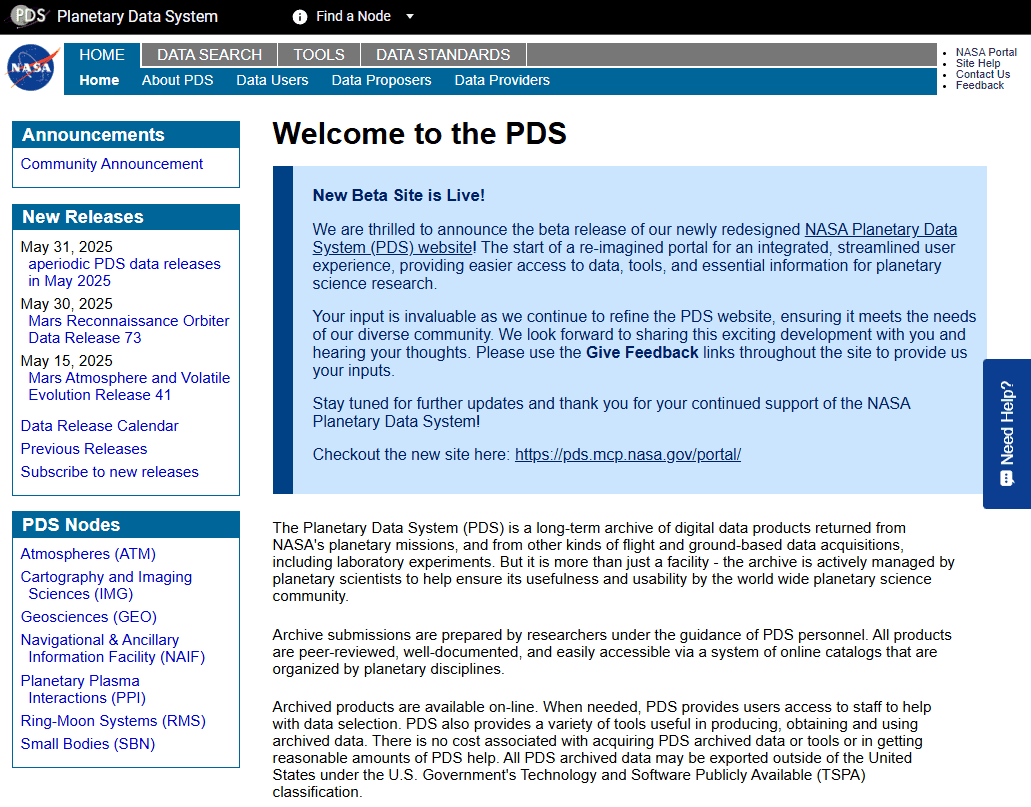
Task: Open the About PDS submenu item
Action: pos(178,80)
